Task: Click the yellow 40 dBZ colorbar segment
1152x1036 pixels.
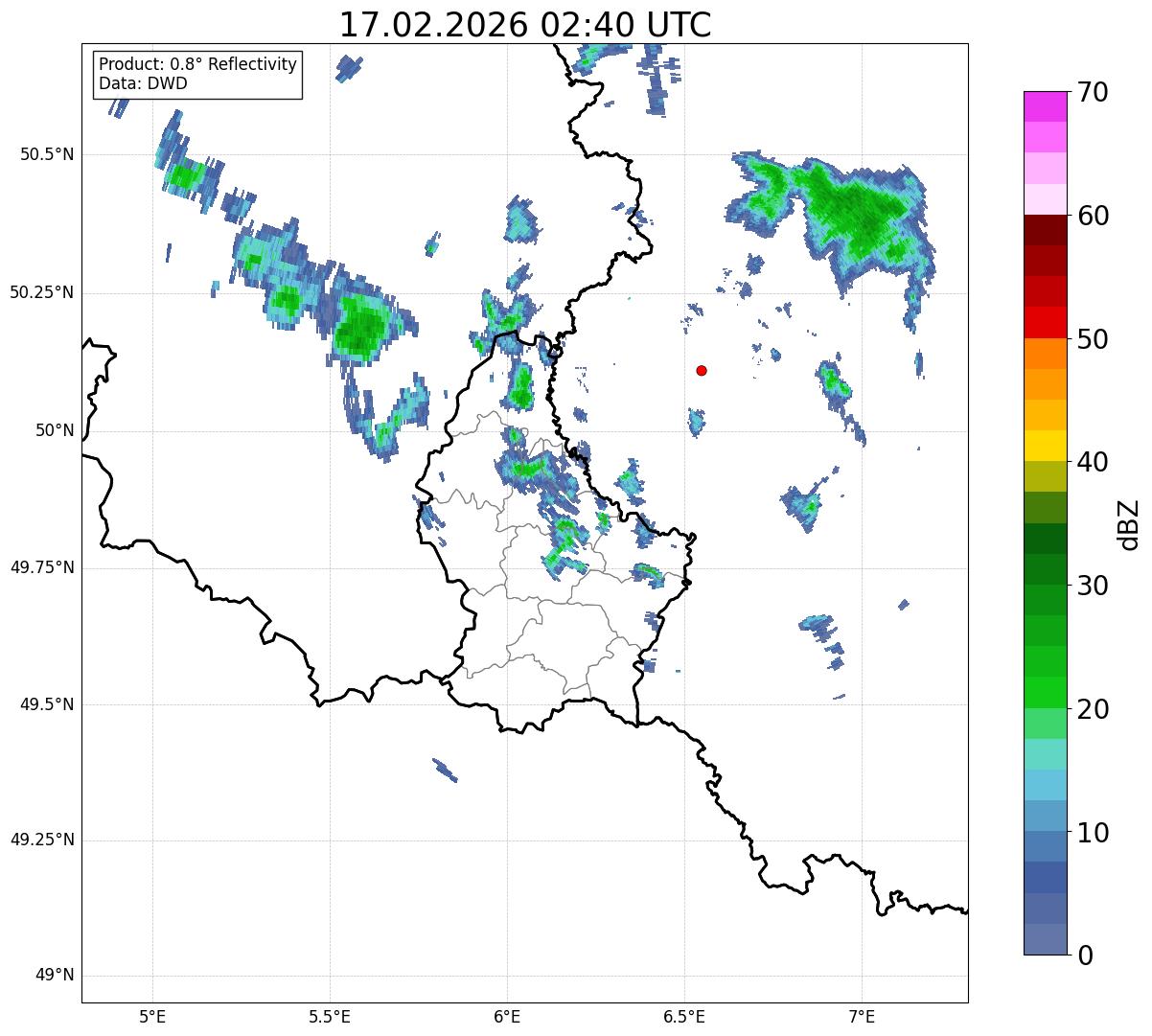Action: [1046, 447]
